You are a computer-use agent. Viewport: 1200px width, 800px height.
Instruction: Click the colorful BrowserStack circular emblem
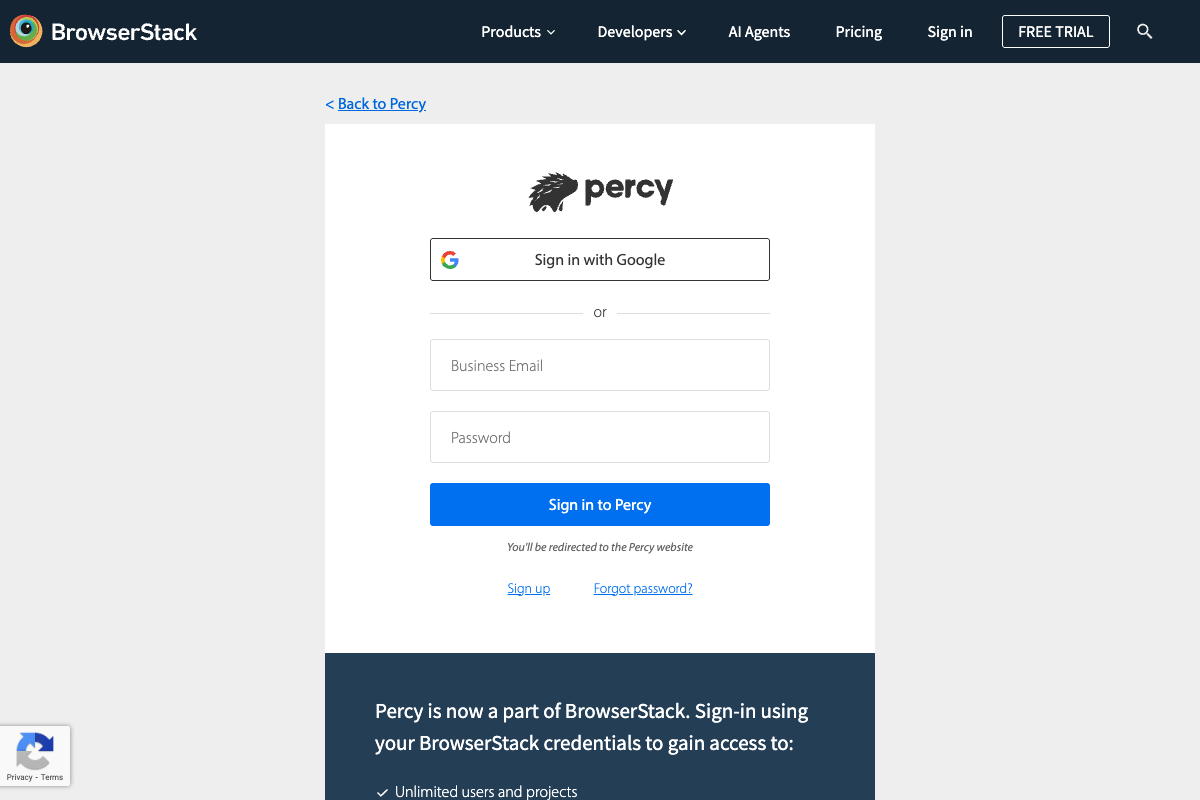25,31
